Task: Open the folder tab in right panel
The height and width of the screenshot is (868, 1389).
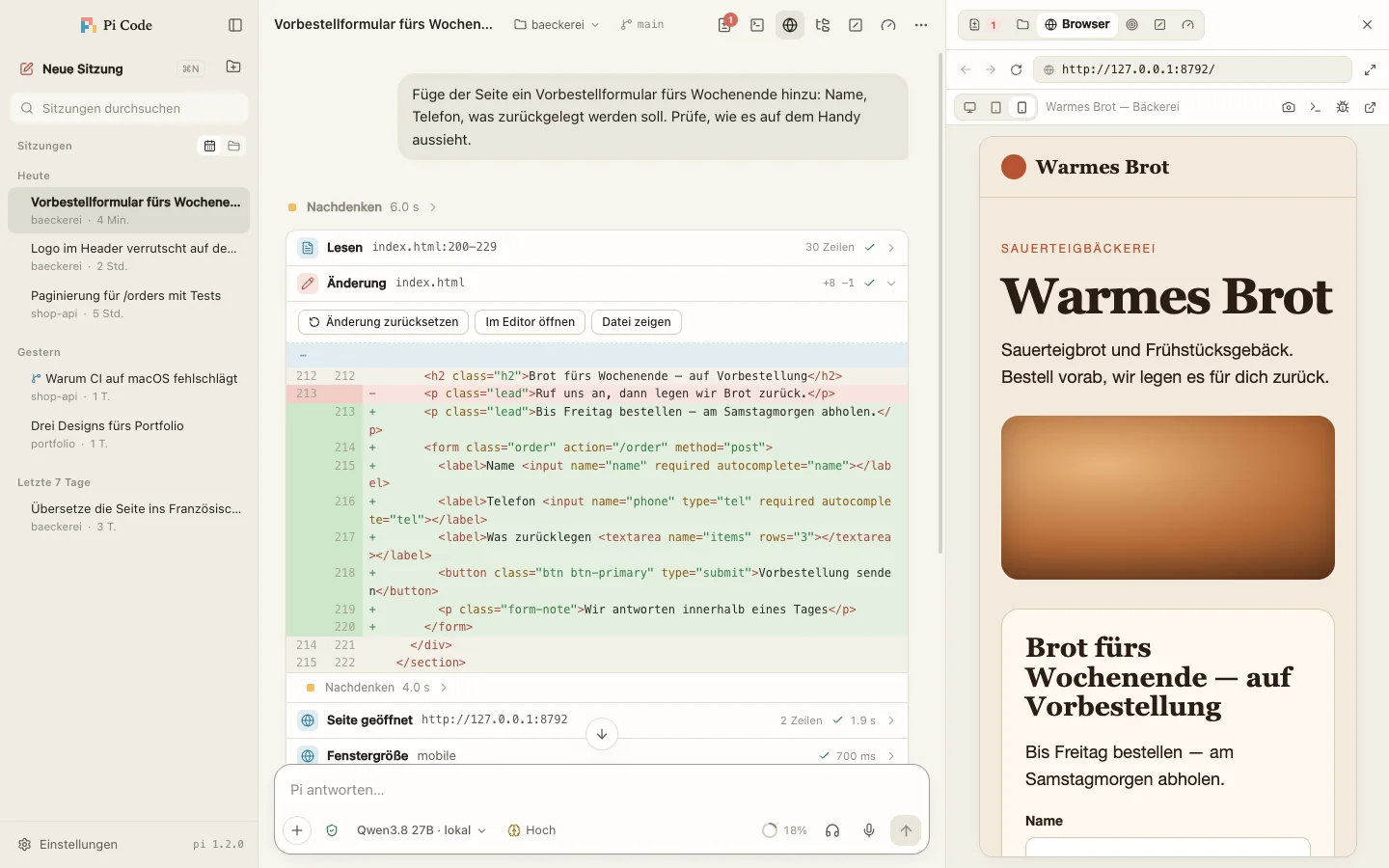Action: (1022, 25)
